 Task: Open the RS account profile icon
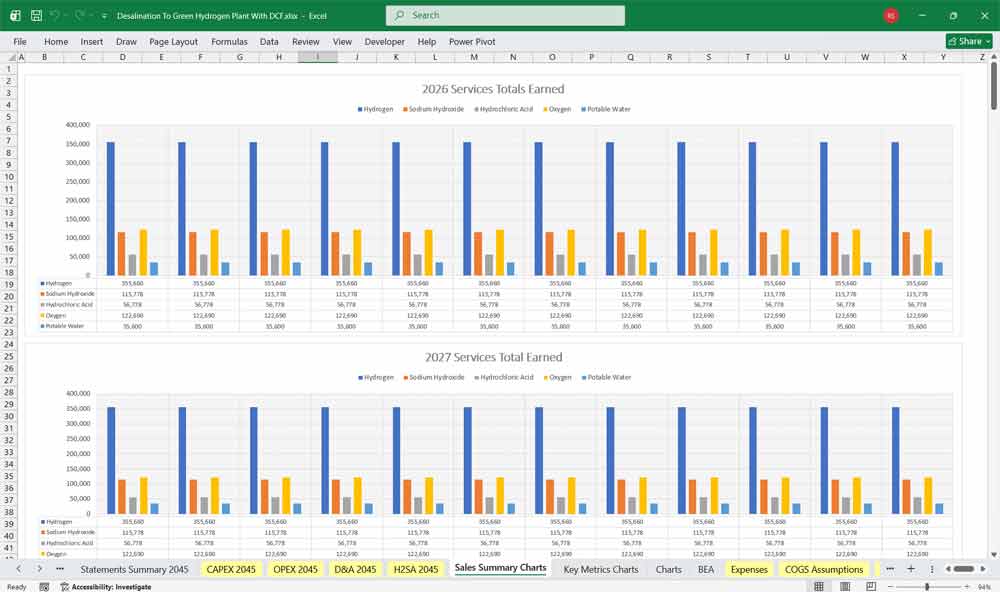coord(889,16)
